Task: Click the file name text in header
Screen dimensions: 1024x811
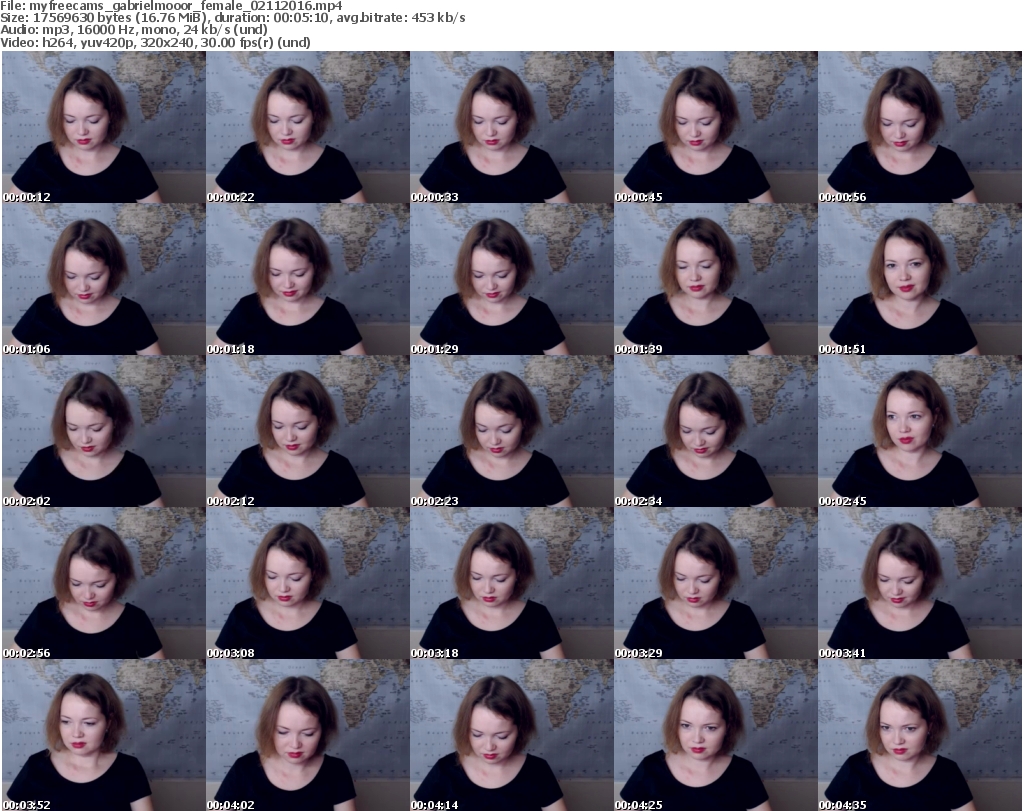Action: pyautogui.click(x=172, y=6)
